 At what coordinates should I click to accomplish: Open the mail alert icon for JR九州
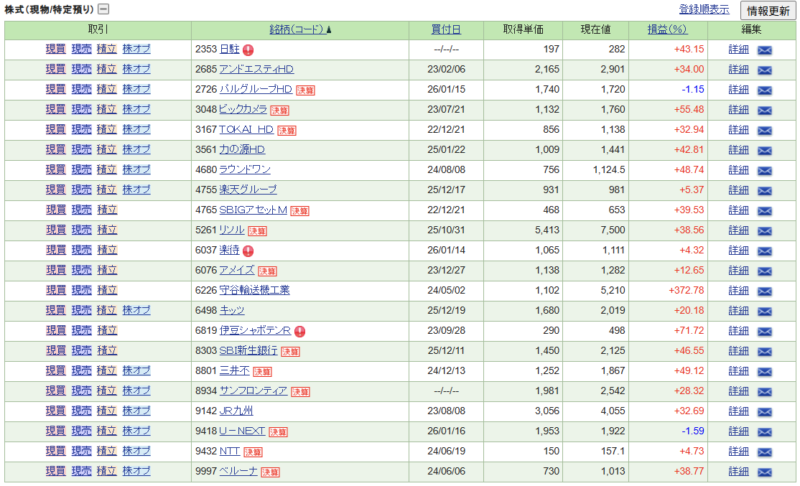pyautogui.click(x=765, y=411)
